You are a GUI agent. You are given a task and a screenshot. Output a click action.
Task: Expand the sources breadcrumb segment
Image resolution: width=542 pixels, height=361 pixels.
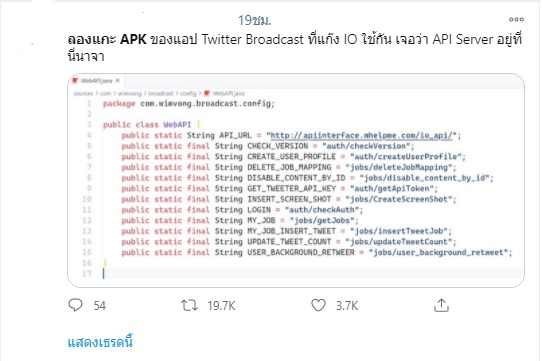click(x=83, y=93)
